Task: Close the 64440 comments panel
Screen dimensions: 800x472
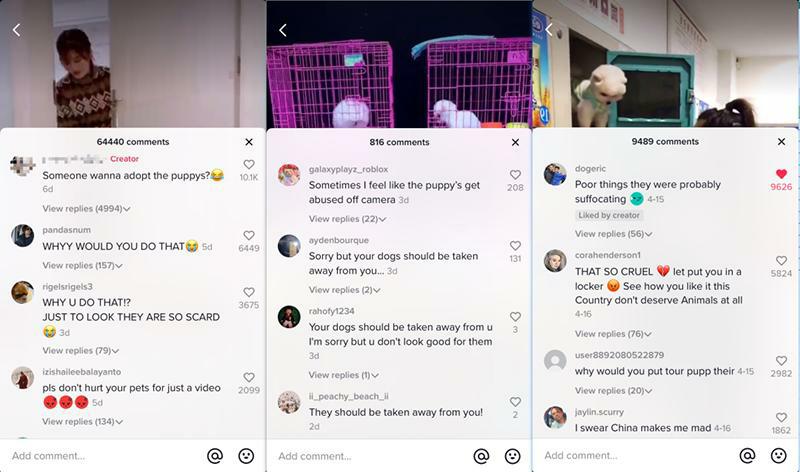Action: pos(249,142)
